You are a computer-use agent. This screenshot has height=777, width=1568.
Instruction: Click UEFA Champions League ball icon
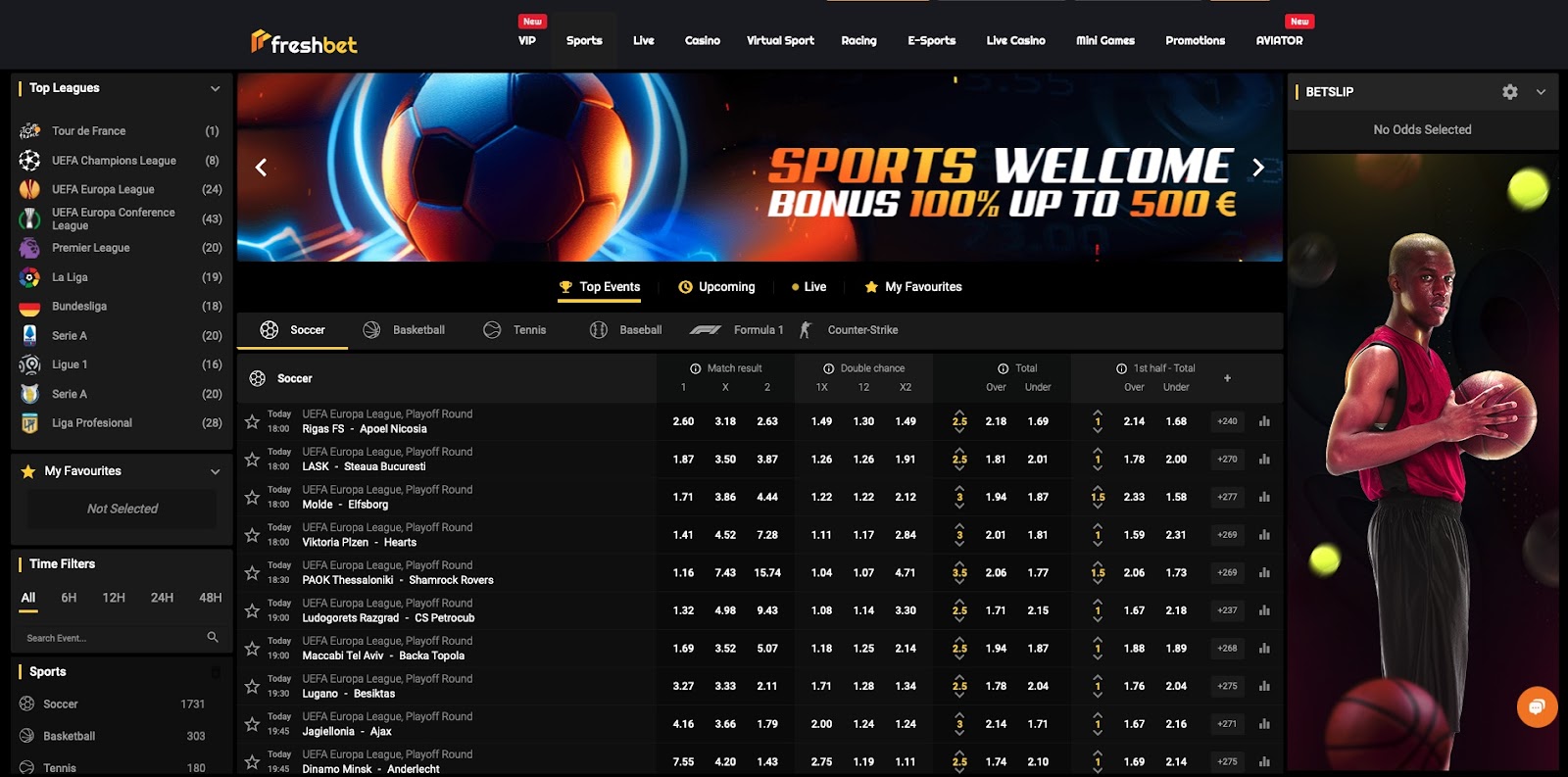(x=30, y=160)
